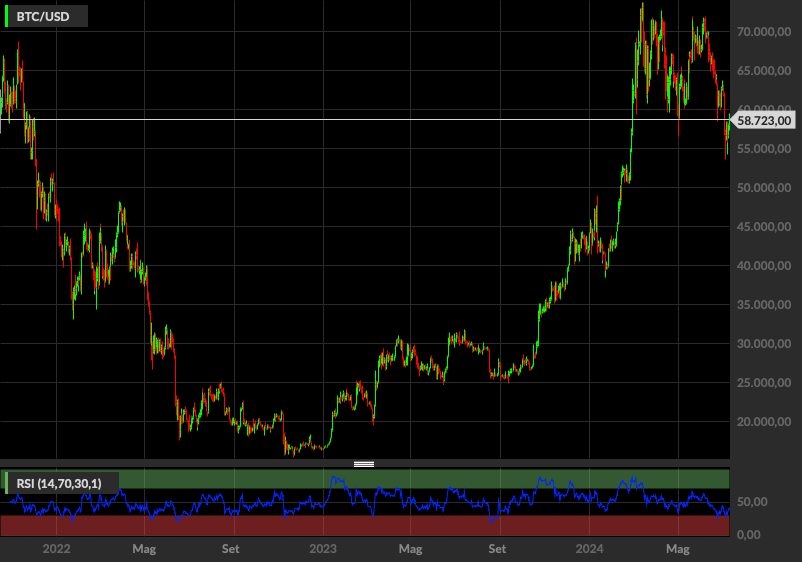
Task: Click the Set label after 2022
Action: point(231,549)
